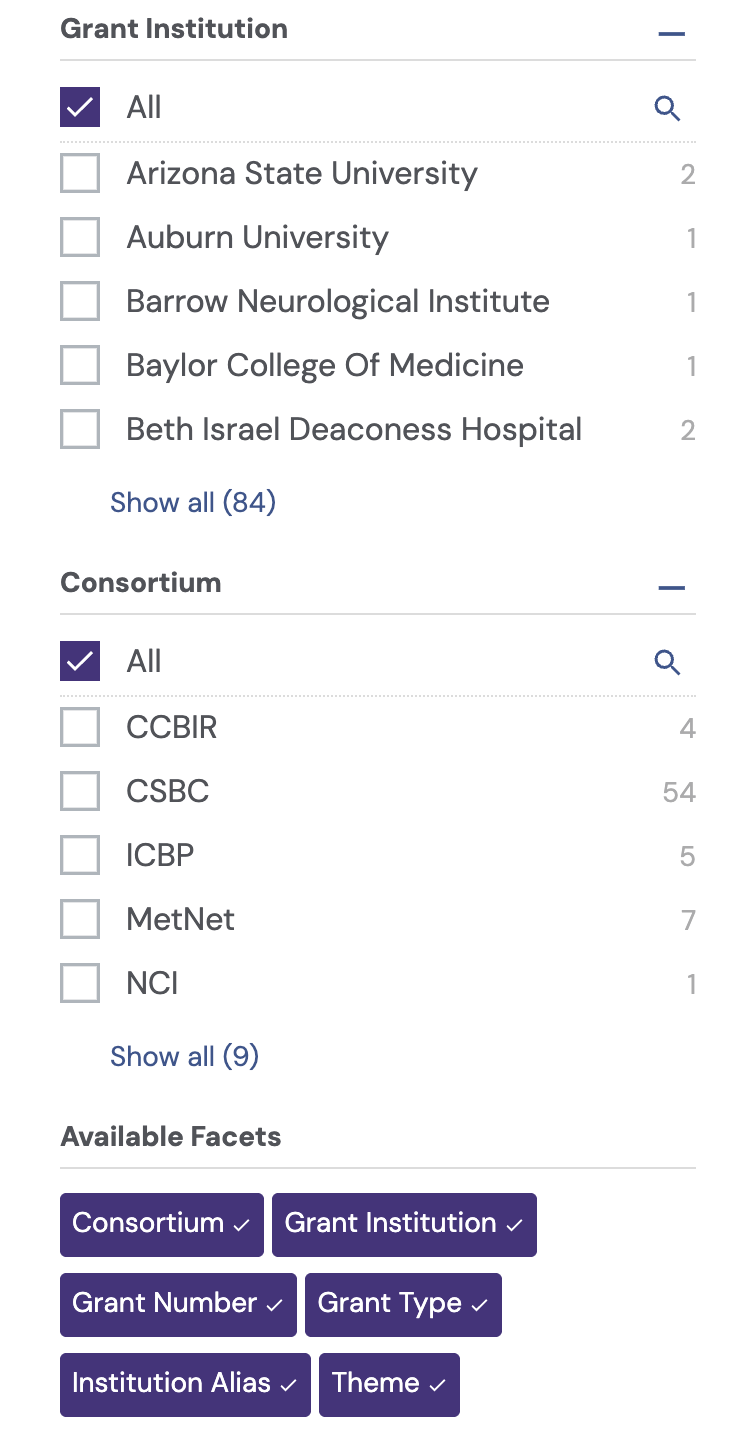Select the CSBC consortium checkbox
The image size is (738, 1448).
pos(80,791)
